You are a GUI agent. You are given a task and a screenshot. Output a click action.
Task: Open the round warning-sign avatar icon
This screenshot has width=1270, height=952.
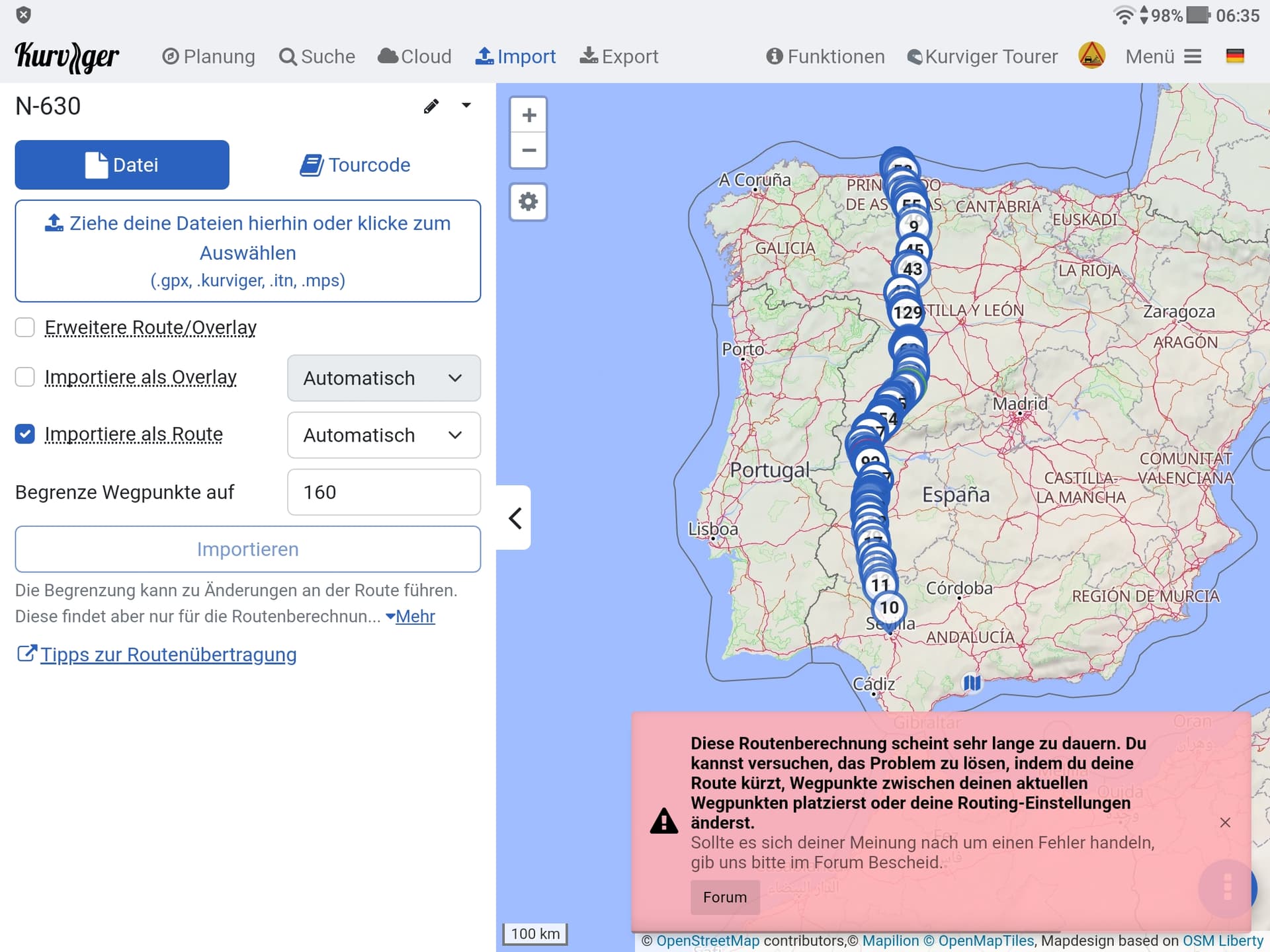1091,56
